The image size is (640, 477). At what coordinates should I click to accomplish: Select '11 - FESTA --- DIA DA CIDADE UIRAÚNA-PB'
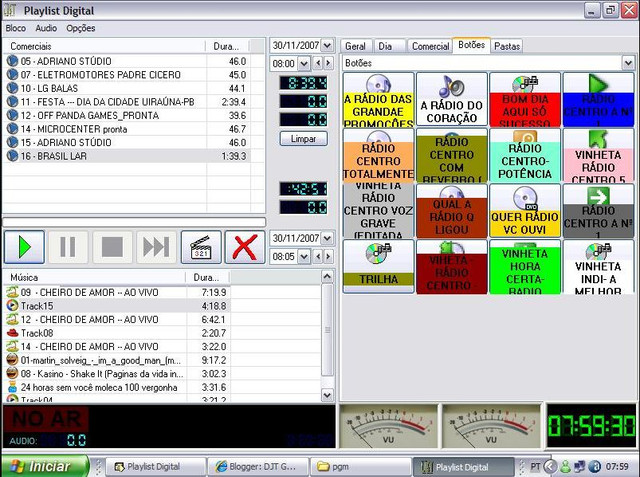coord(127,102)
